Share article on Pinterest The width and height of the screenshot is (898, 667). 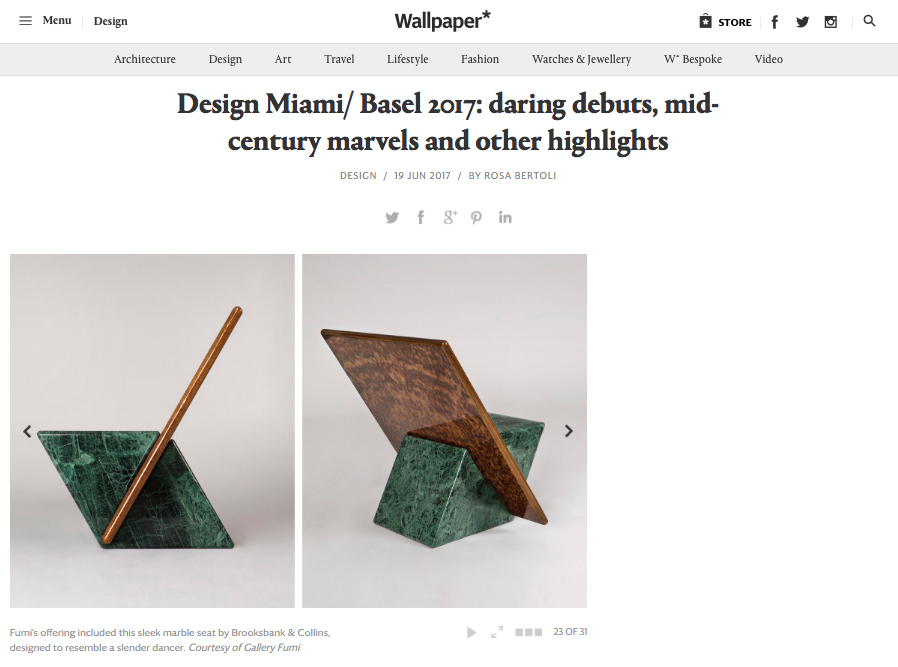476,218
